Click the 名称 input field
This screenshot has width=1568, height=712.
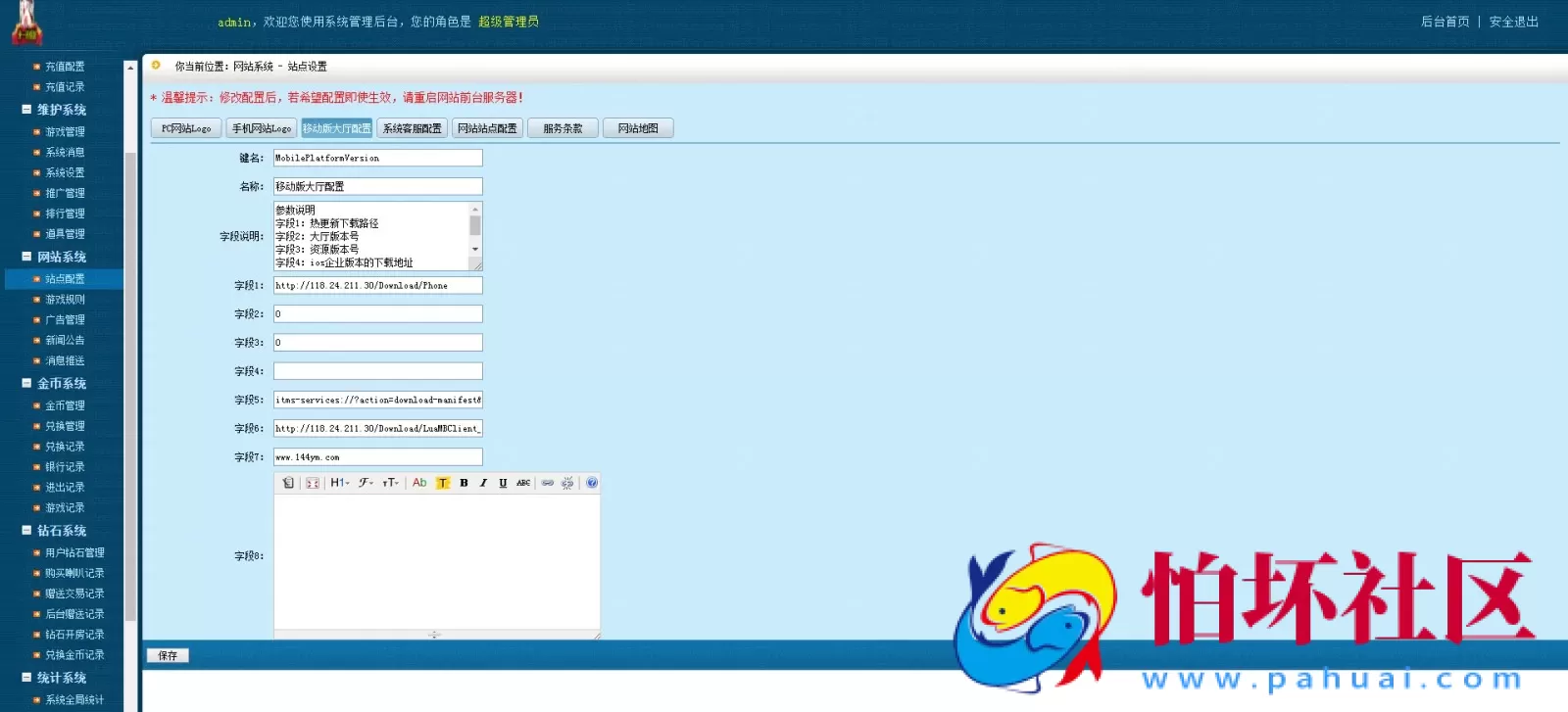(x=378, y=186)
